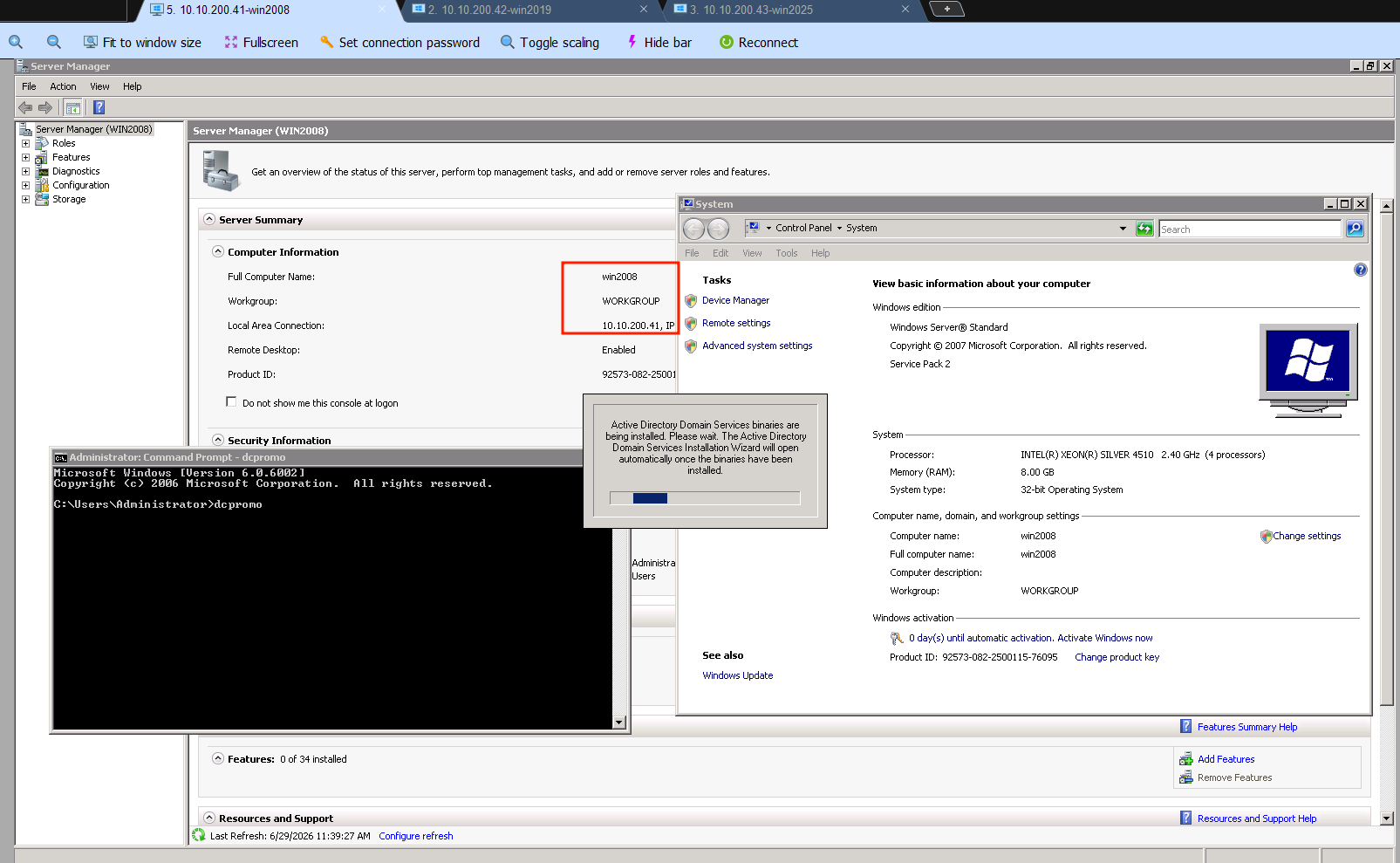The width and height of the screenshot is (1400, 863).
Task: Select the Configuration icon in the tree
Action: [x=42, y=185]
